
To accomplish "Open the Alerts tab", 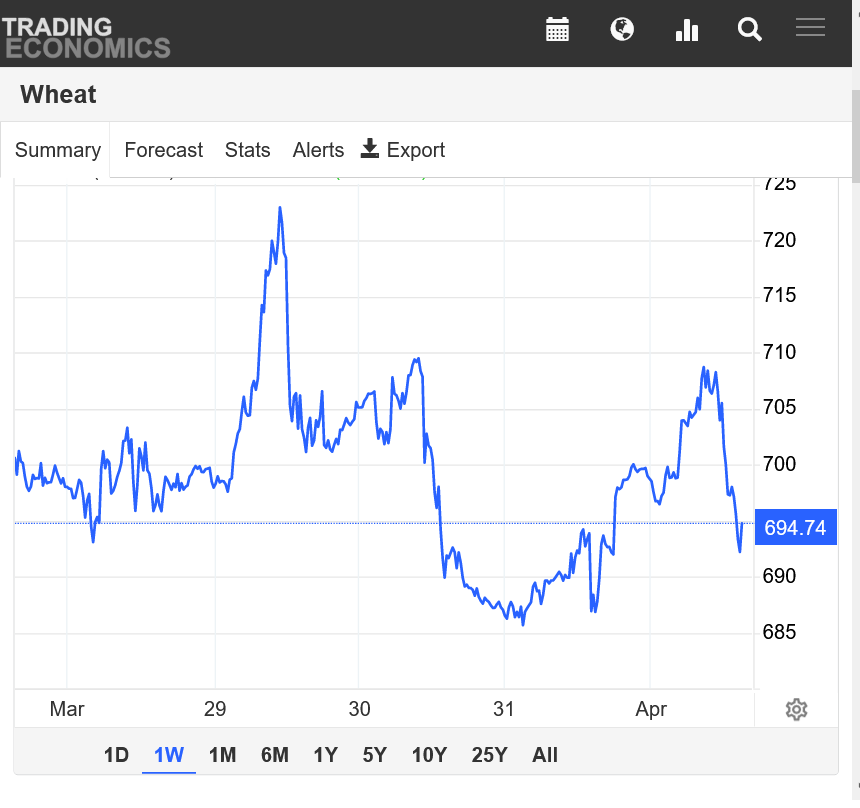I will pyautogui.click(x=318, y=150).
